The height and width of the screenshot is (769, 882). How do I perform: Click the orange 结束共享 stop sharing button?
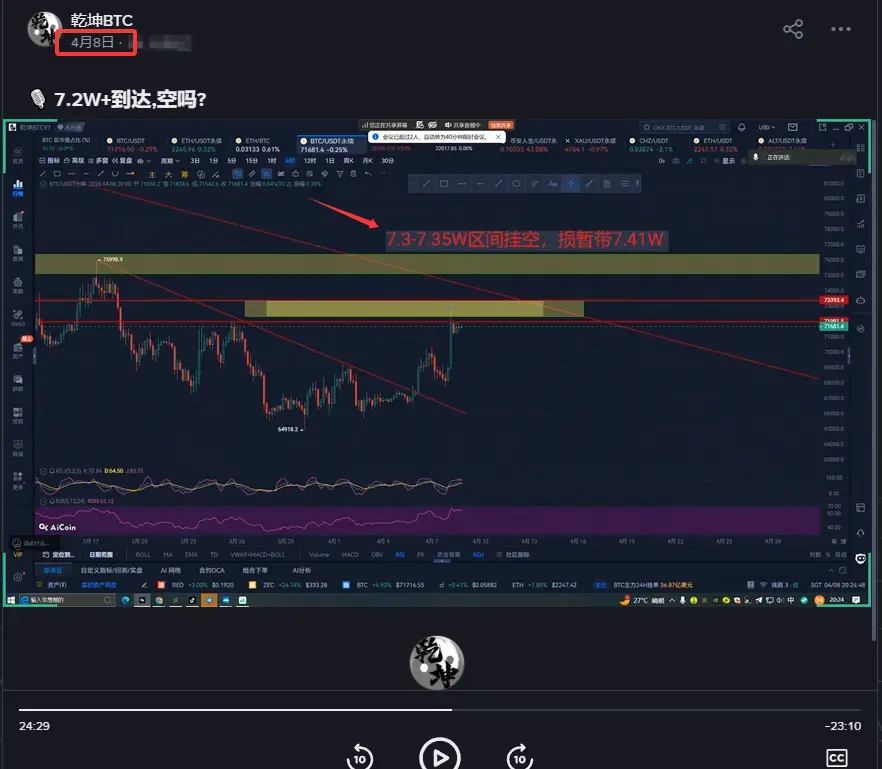[x=500, y=125]
